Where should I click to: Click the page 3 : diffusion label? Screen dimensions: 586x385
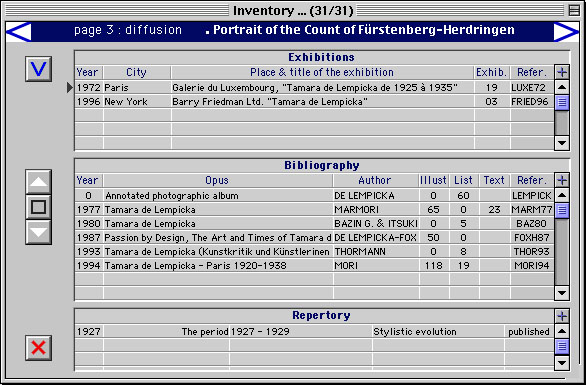pos(128,30)
